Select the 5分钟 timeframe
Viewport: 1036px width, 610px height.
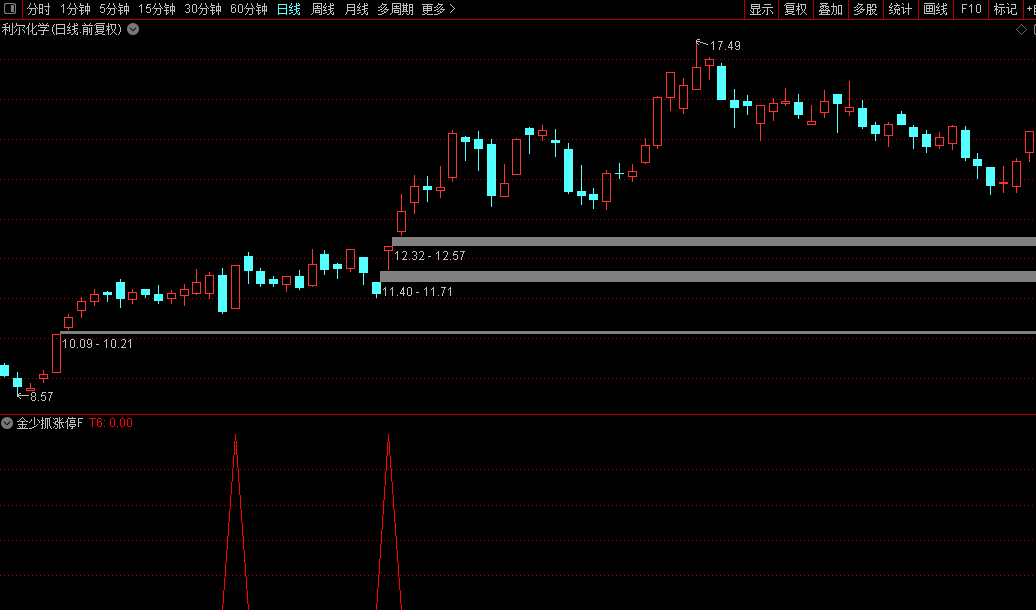(x=114, y=9)
